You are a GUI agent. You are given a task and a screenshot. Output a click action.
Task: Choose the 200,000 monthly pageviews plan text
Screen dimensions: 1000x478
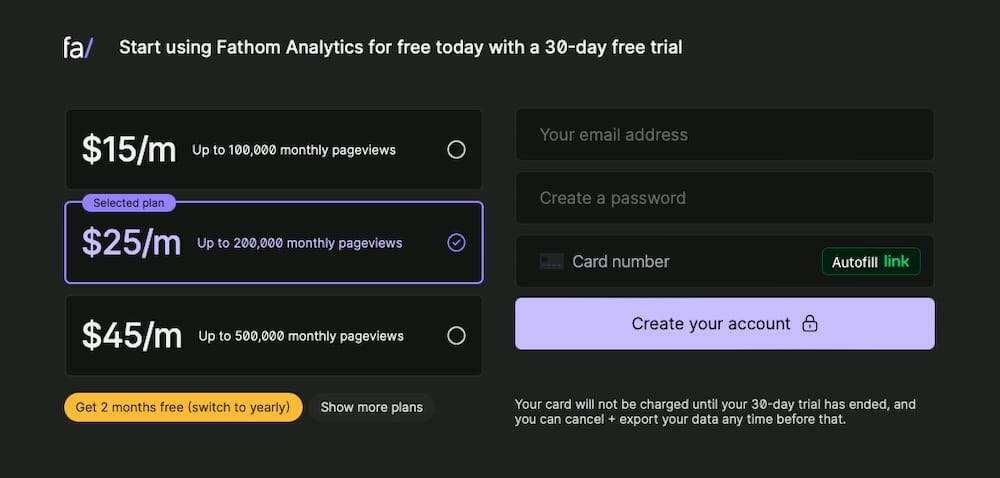299,243
